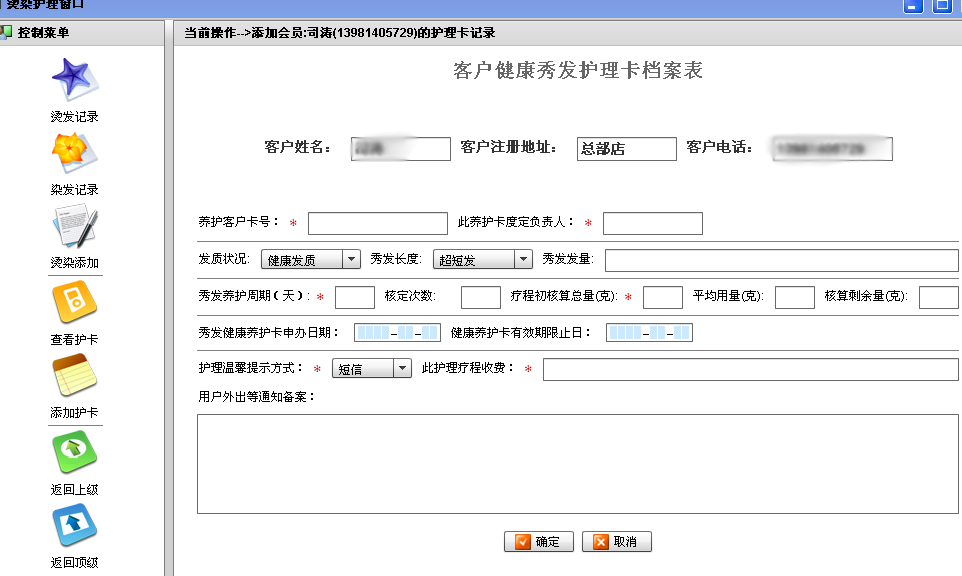Open the 查看护卡 orange device icon

point(75,302)
